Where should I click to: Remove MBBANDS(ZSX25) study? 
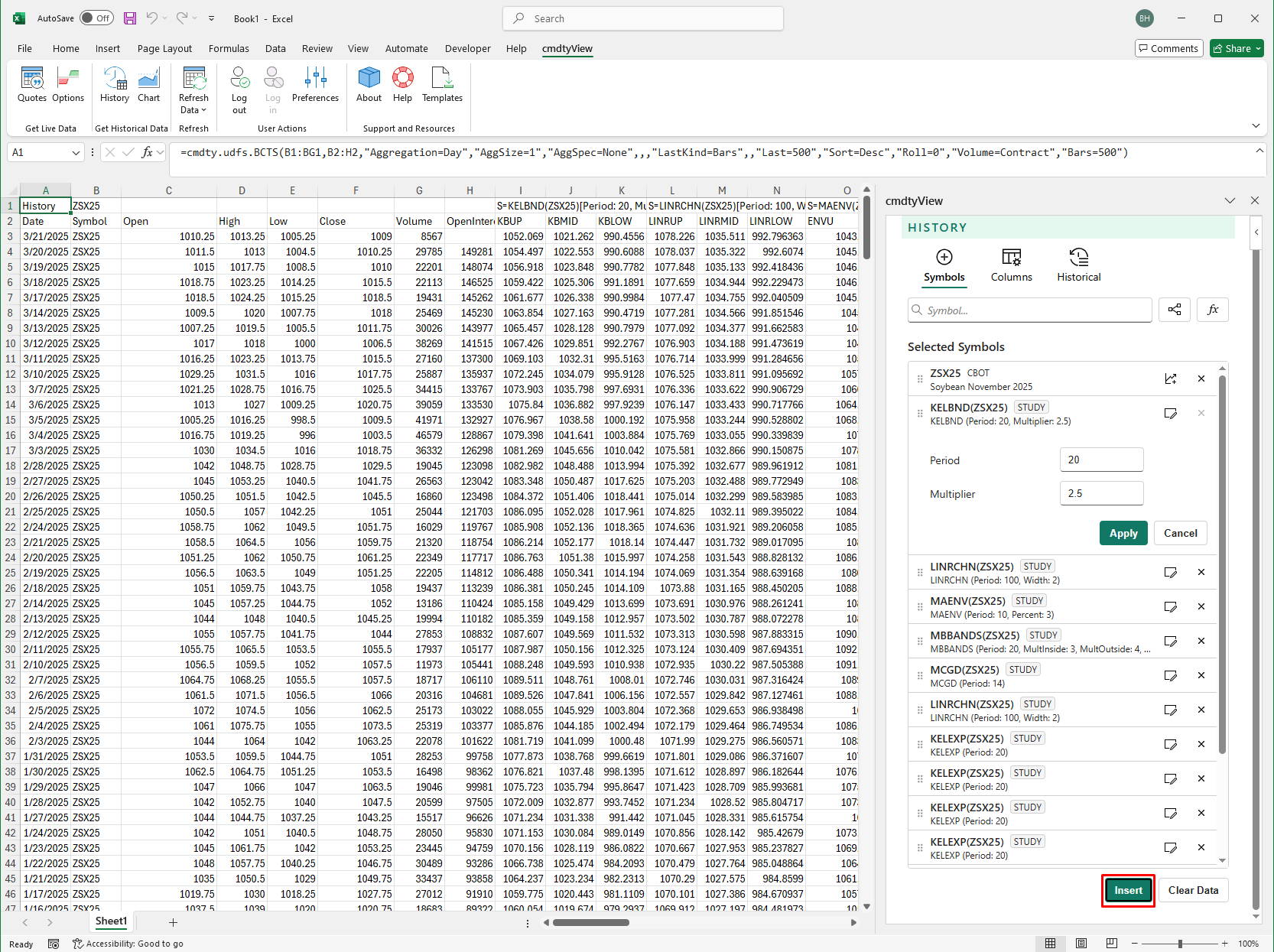(x=1201, y=641)
